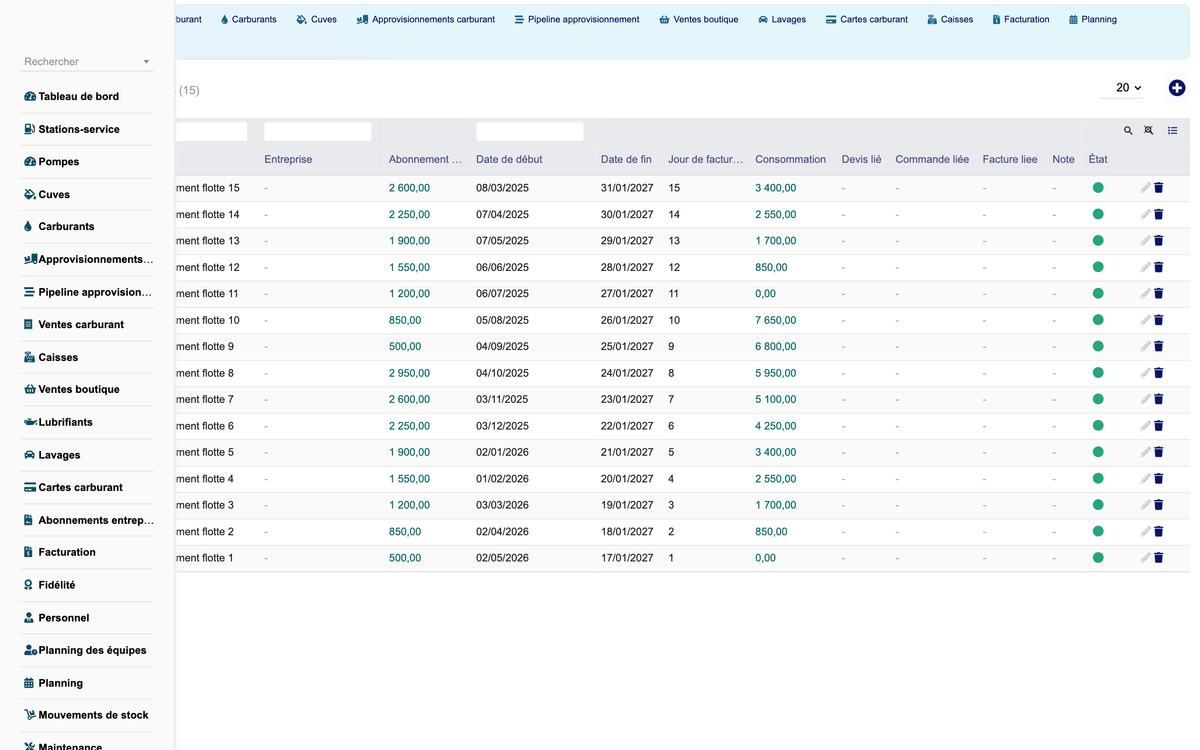Click the Personnel sidebar icon
Image resolution: width=1200 pixels, height=750 pixels.
[29, 618]
